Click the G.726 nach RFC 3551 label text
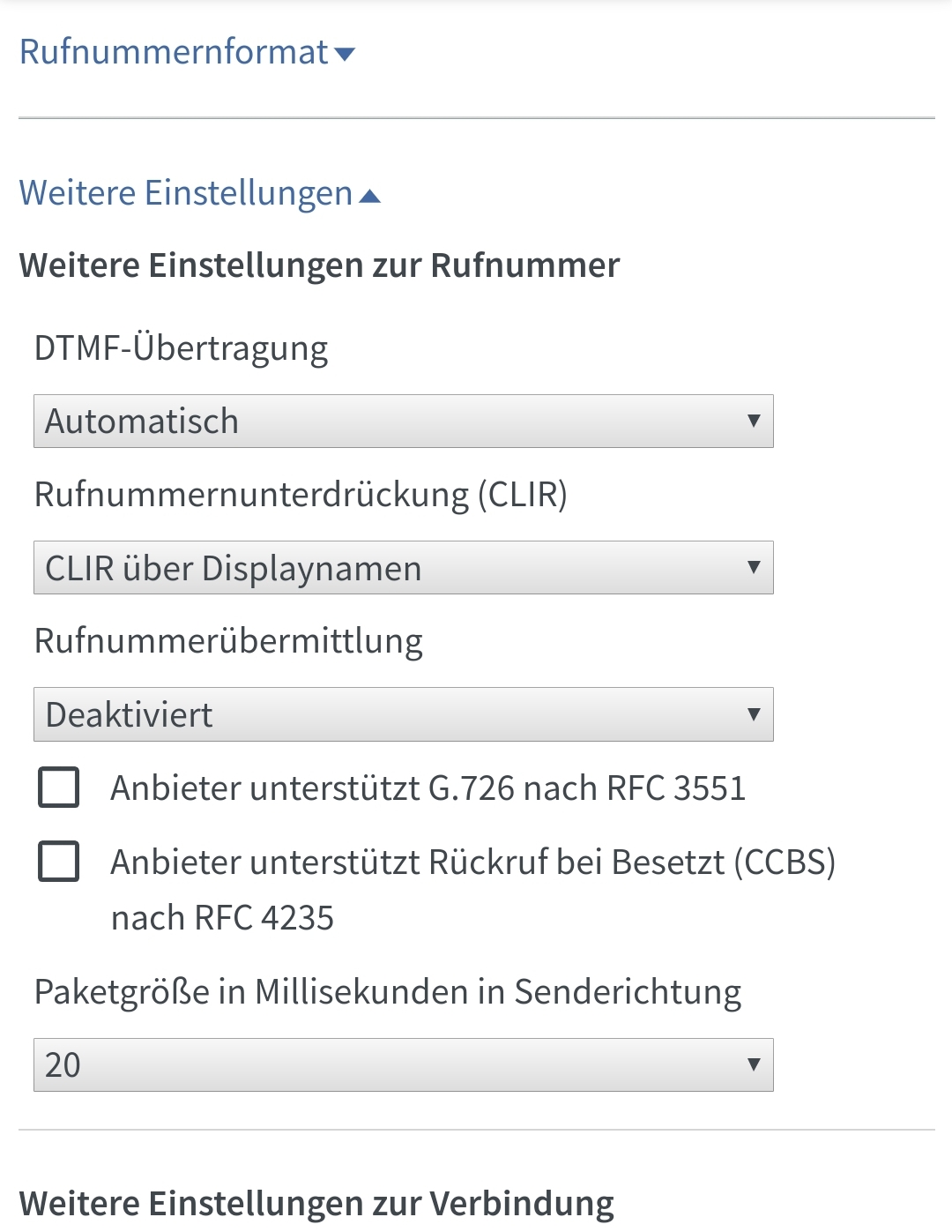 [x=428, y=788]
